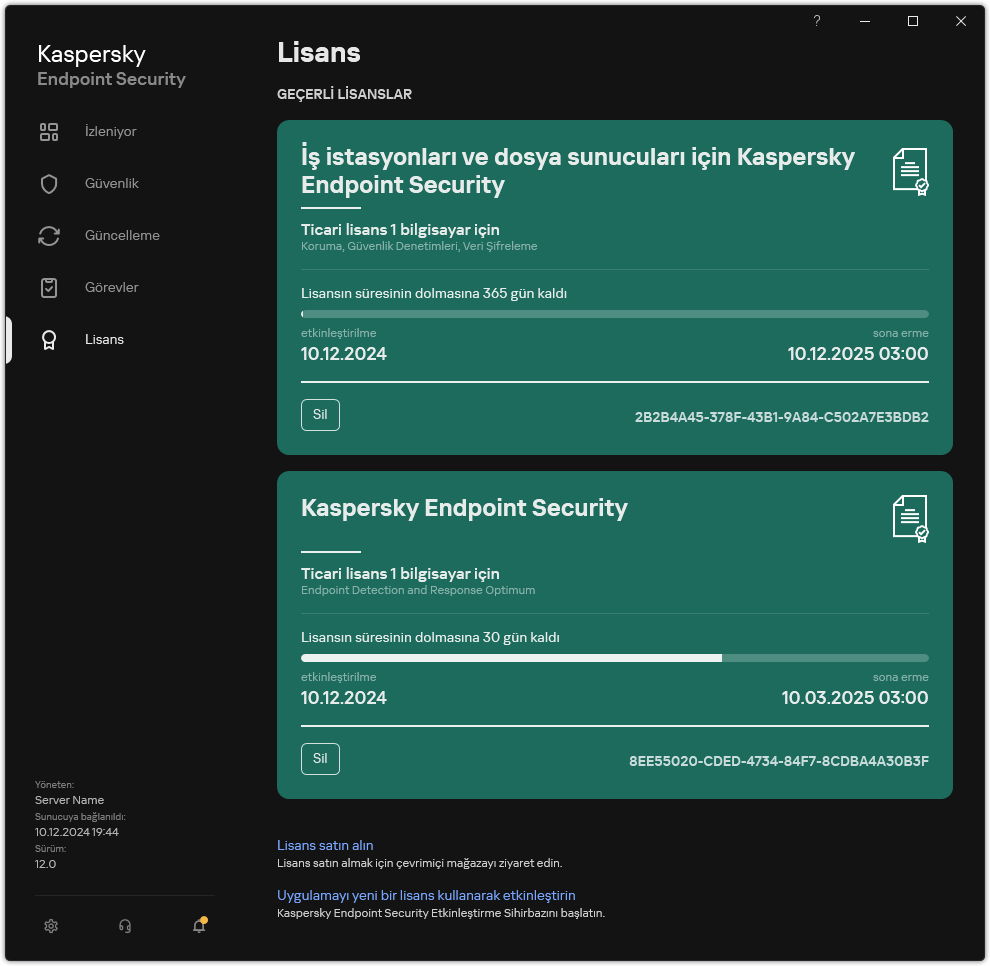Click the İzleniyor dashboard icon
Image resolution: width=990 pixels, height=966 pixels.
[x=49, y=132]
